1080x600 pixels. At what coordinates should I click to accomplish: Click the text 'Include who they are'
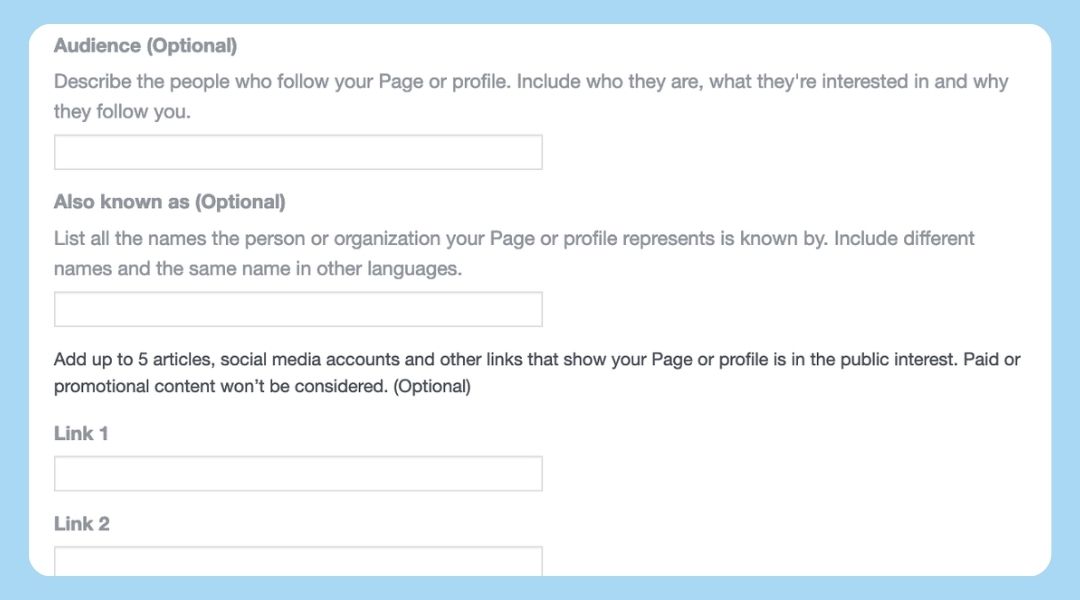tap(608, 82)
